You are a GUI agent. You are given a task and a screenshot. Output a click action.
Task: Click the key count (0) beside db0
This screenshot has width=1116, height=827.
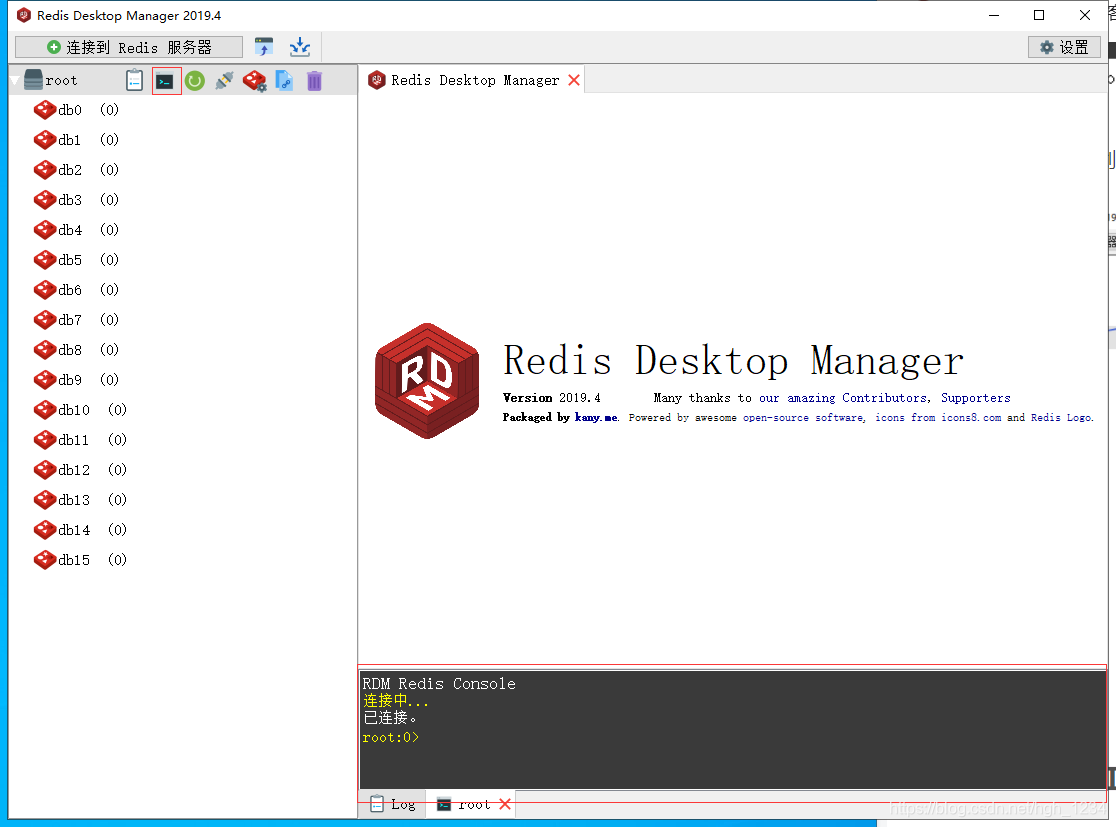110,110
